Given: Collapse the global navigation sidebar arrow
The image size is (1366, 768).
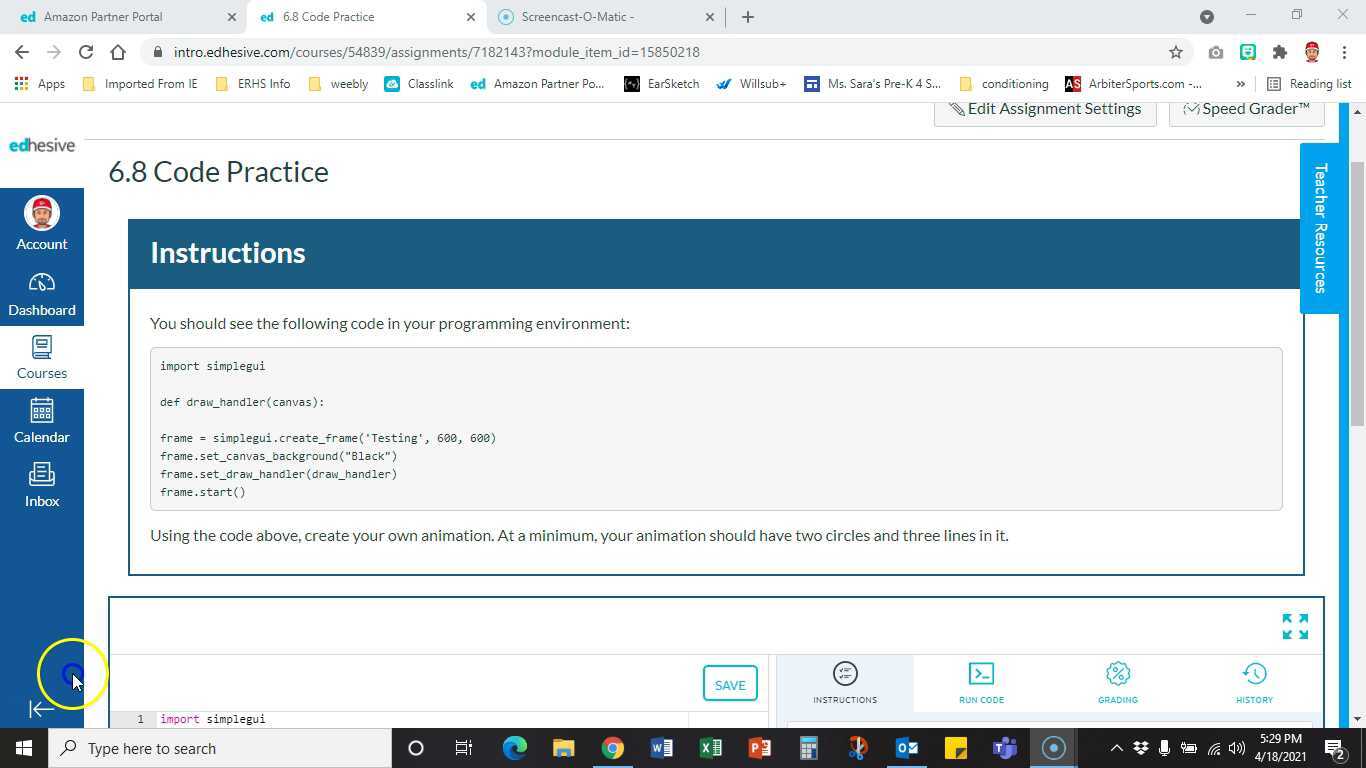Looking at the screenshot, I should [x=41, y=709].
